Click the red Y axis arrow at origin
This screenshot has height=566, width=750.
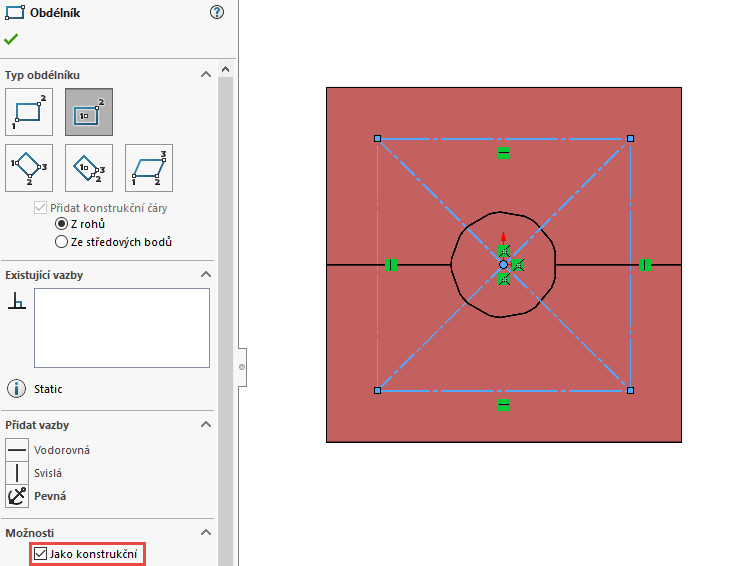[x=503, y=238]
